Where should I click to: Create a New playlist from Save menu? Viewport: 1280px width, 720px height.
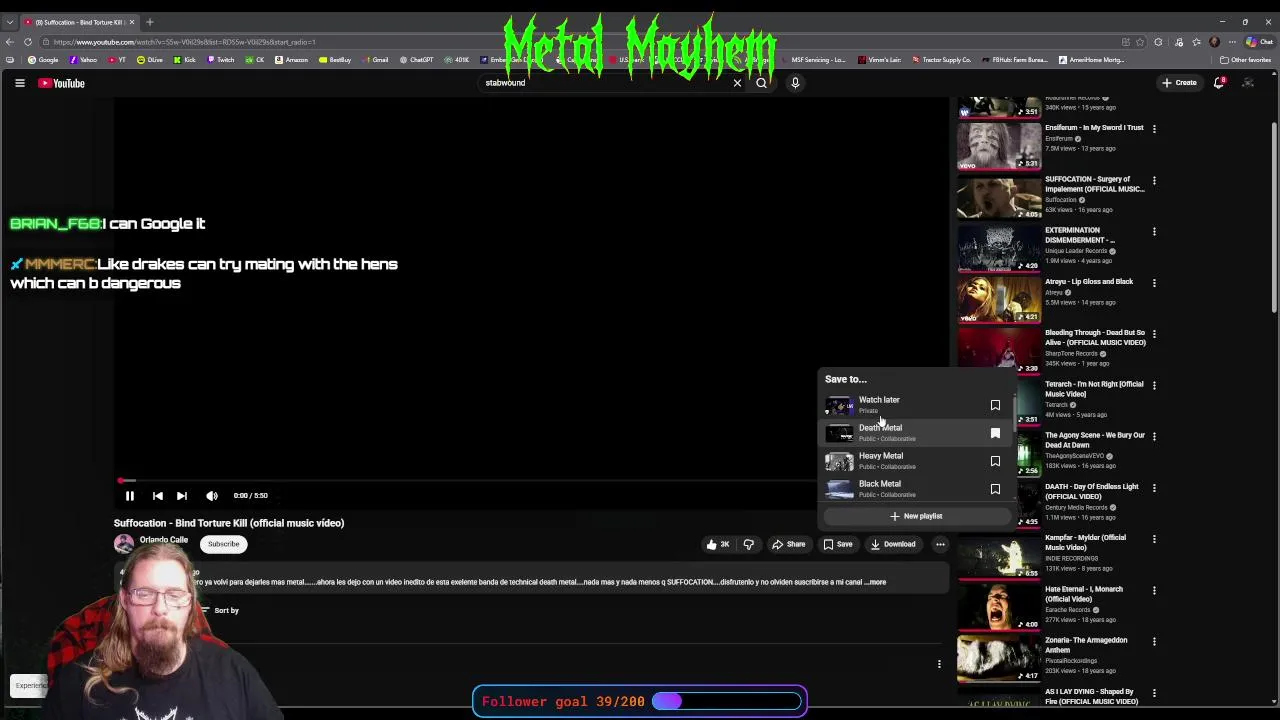click(x=916, y=516)
